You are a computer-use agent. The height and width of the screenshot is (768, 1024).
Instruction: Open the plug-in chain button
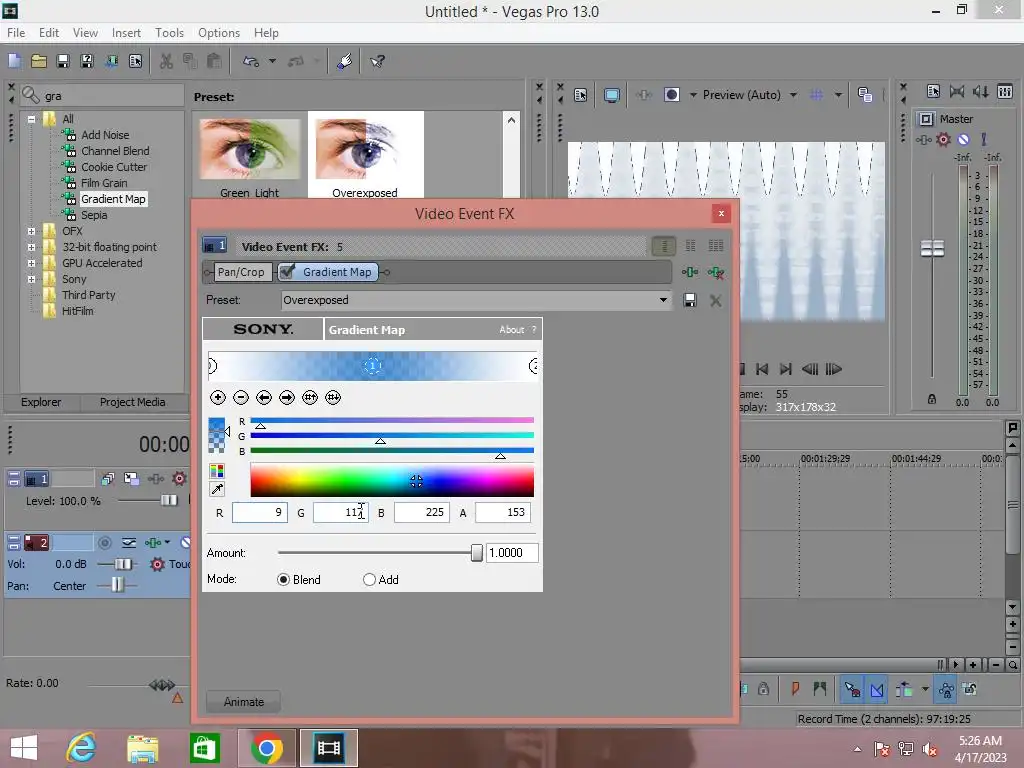690,272
